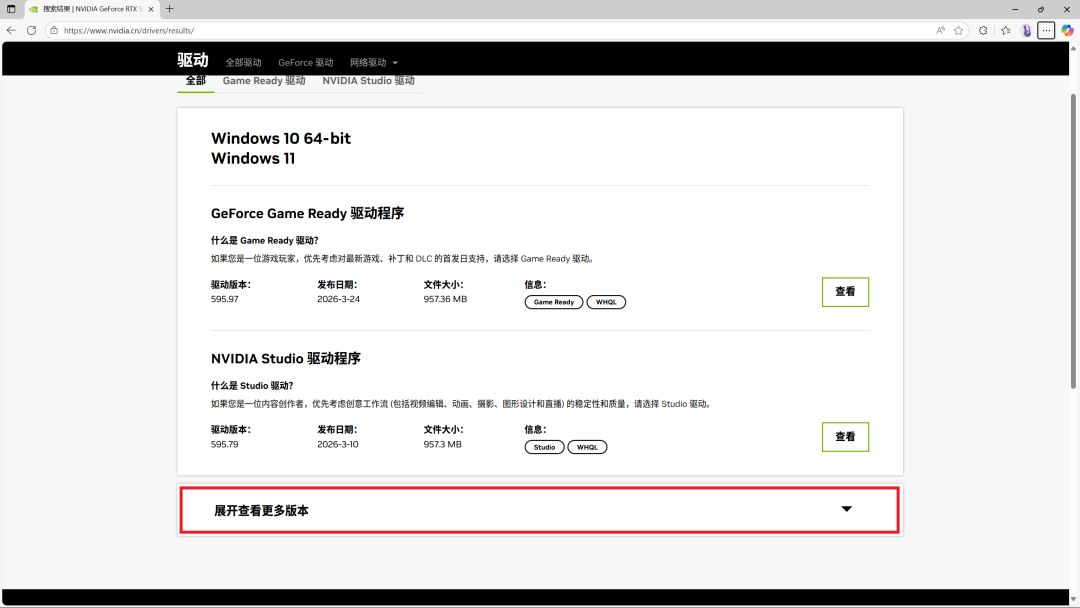
Task: Minimize the browser window
Action: pos(1015,9)
